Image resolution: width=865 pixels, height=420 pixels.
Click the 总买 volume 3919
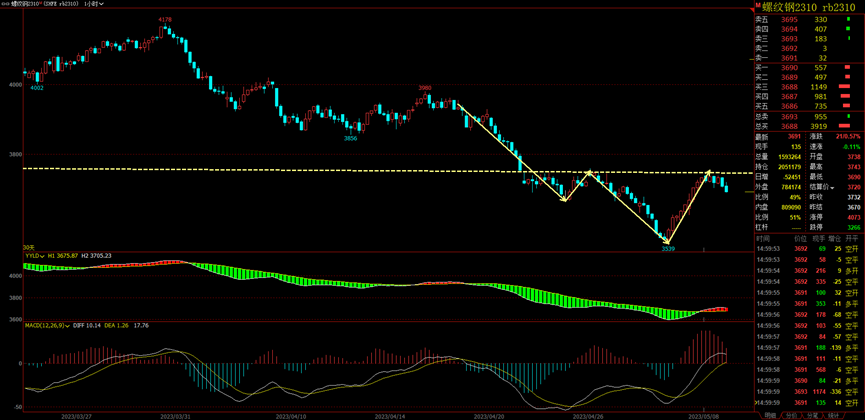(819, 126)
